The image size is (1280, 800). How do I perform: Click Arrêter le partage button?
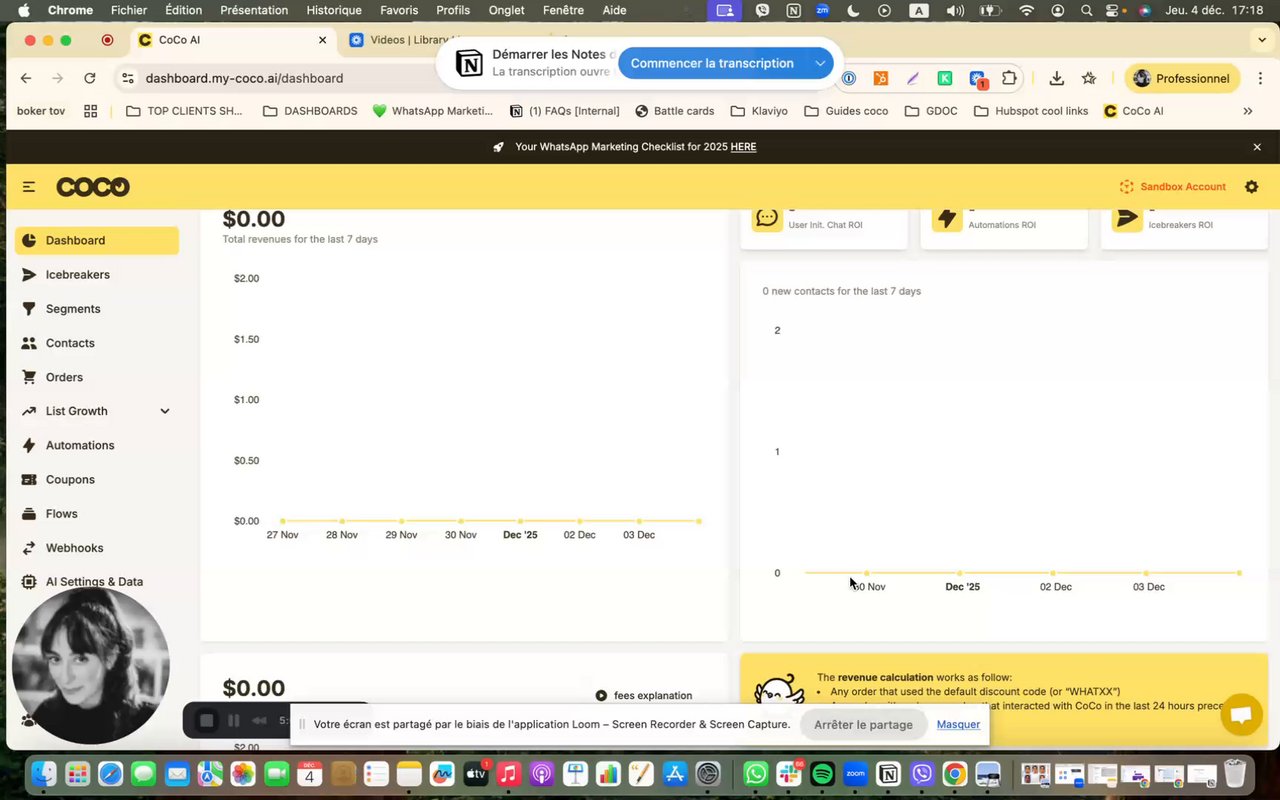[x=863, y=724]
